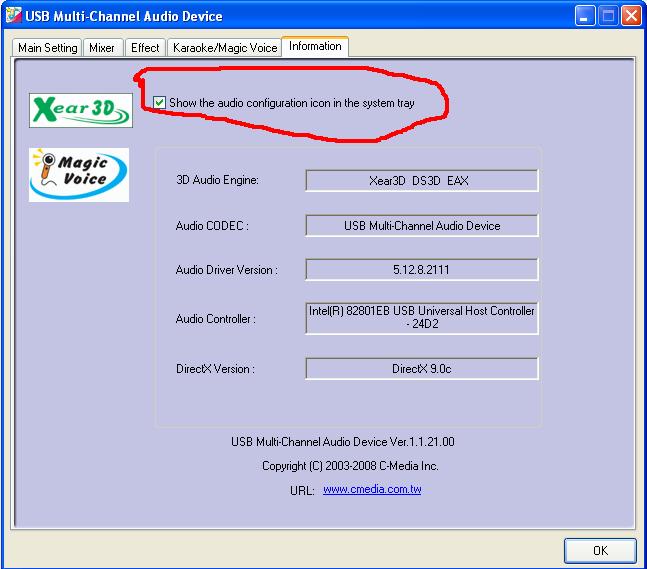Select the Karaoke/Magic Voice tab
This screenshot has height=569, width=647.
tap(225, 48)
